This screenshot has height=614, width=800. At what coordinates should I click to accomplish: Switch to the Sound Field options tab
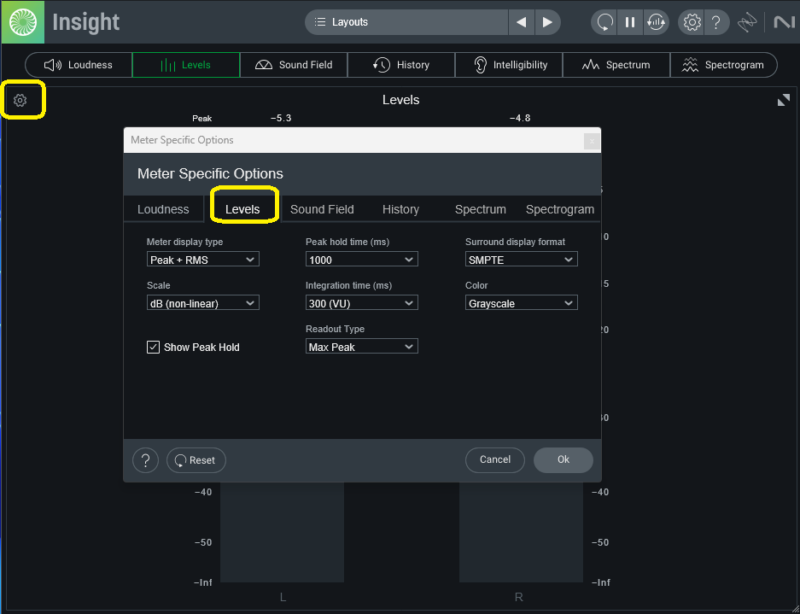tap(322, 209)
